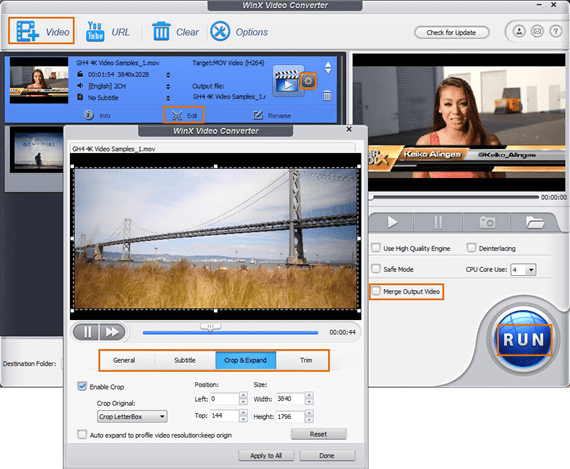Rename the GH4 video output file

(272, 115)
